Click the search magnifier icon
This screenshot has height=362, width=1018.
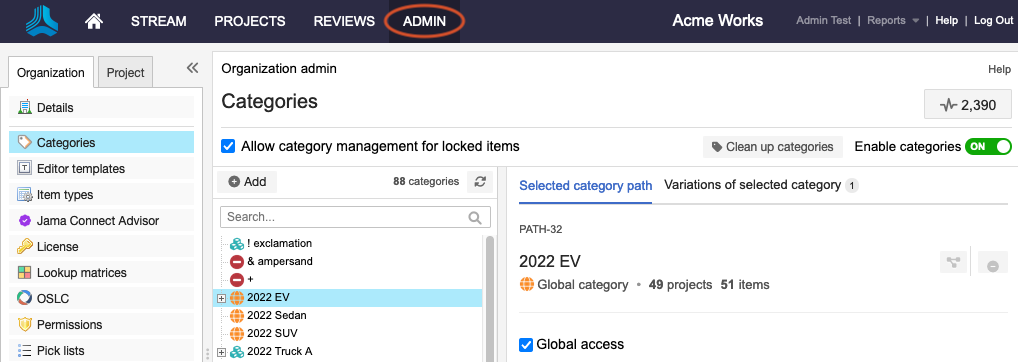click(476, 217)
